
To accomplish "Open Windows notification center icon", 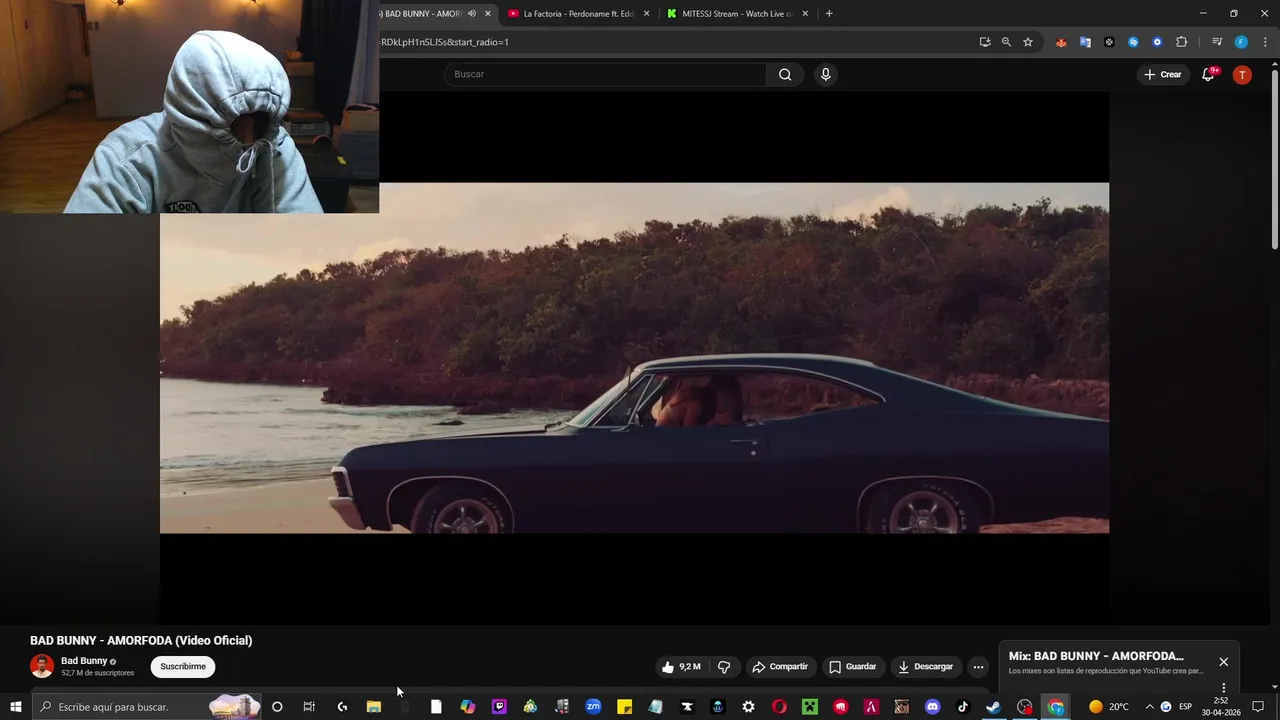I will [1258, 707].
